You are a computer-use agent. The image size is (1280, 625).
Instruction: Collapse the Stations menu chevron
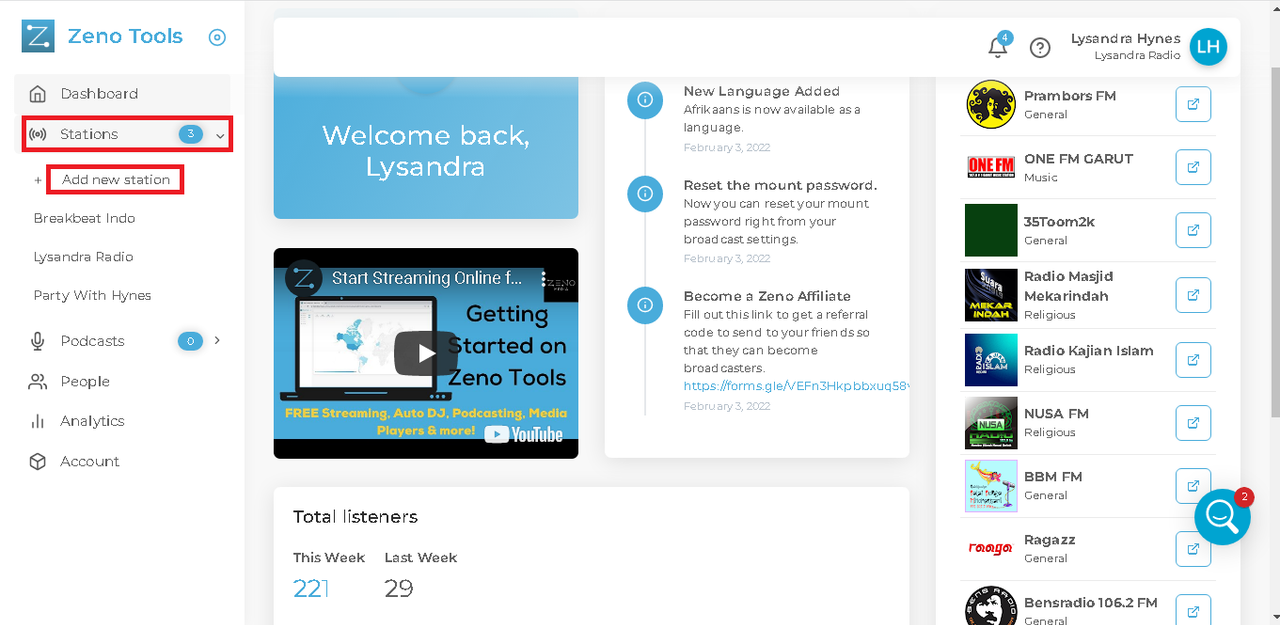coord(220,135)
